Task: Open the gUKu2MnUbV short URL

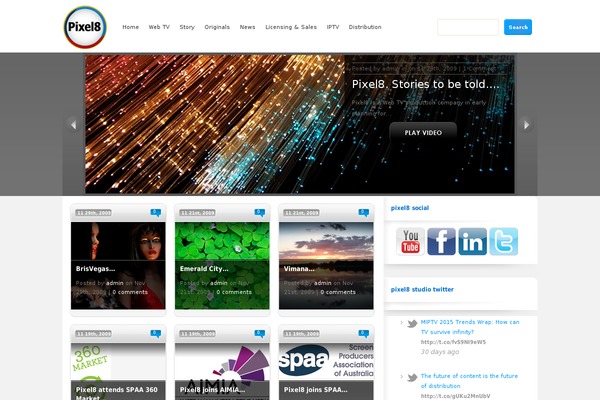Action: coord(455,396)
